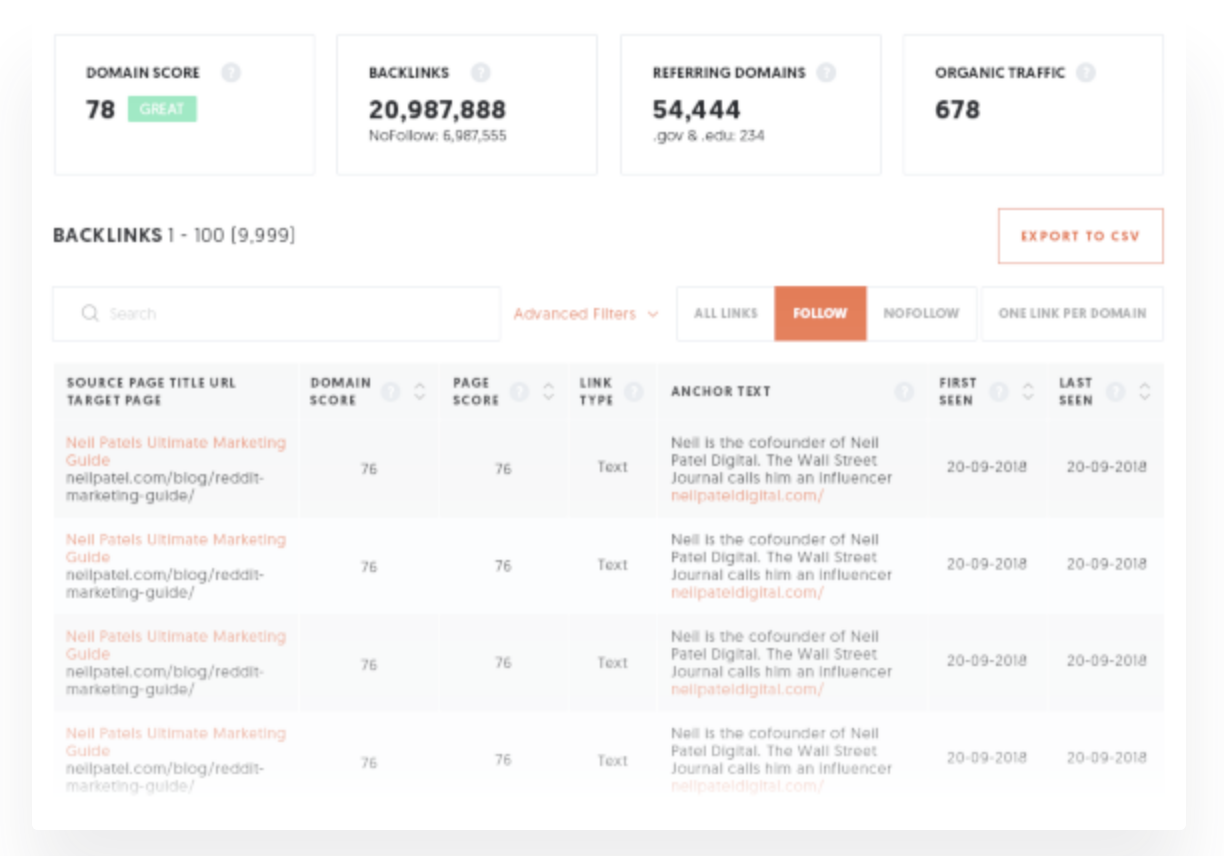Image resolution: width=1224 pixels, height=856 pixels.
Task: Open third row's neilpateldigital.com/ anchor link
Action: click(747, 689)
